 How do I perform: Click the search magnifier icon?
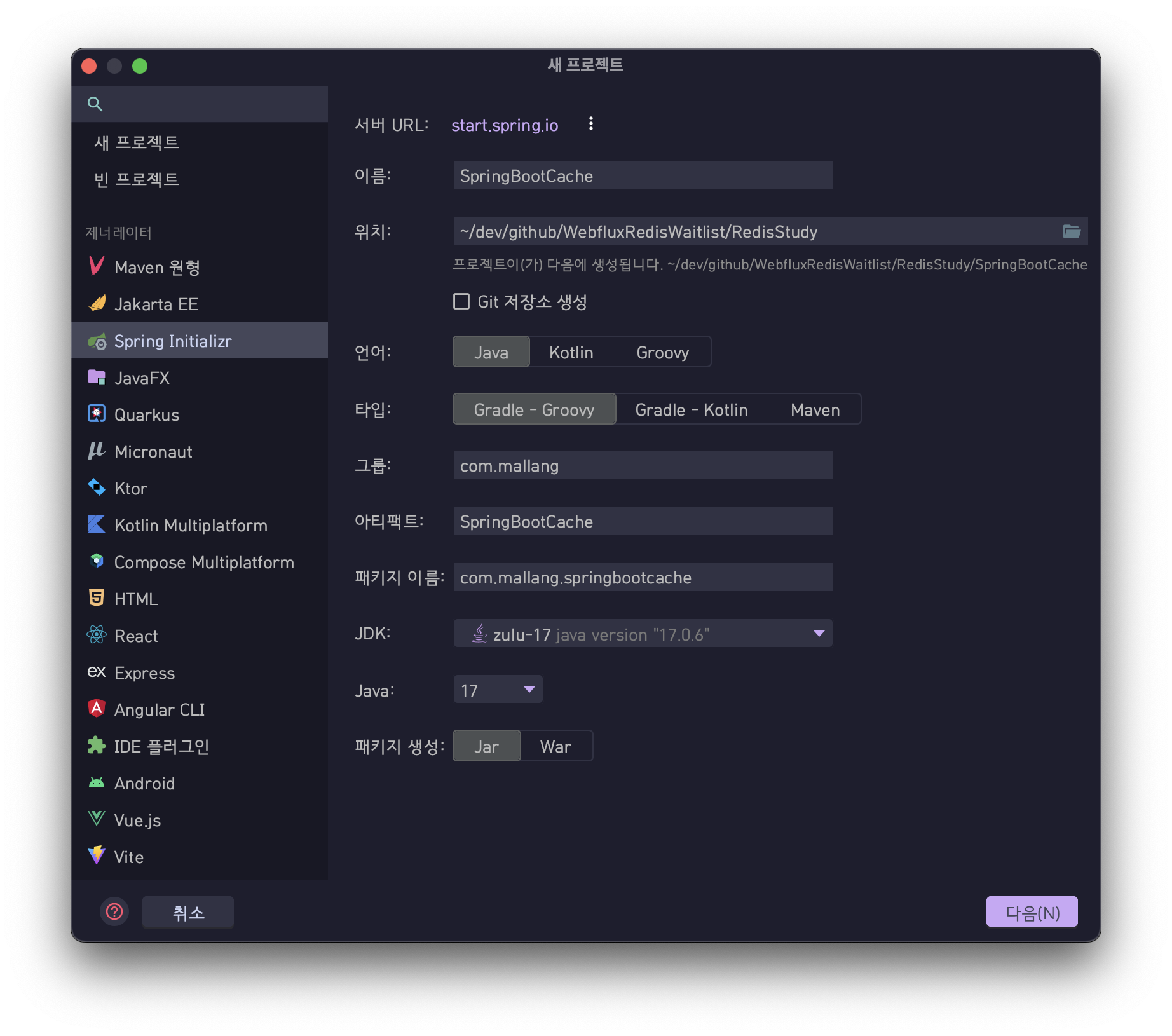95,104
